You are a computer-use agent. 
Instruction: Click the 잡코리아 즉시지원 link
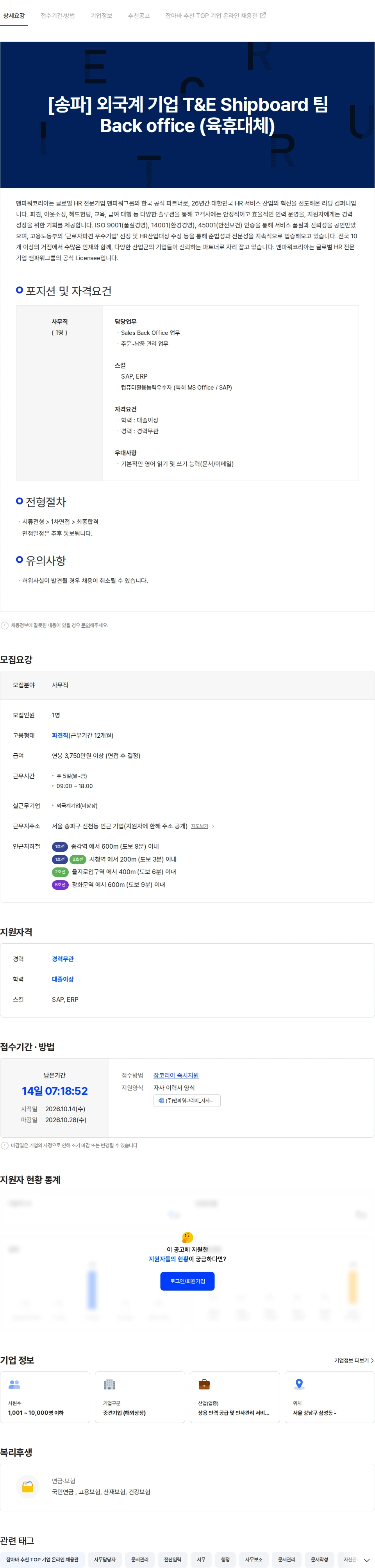tap(176, 1076)
